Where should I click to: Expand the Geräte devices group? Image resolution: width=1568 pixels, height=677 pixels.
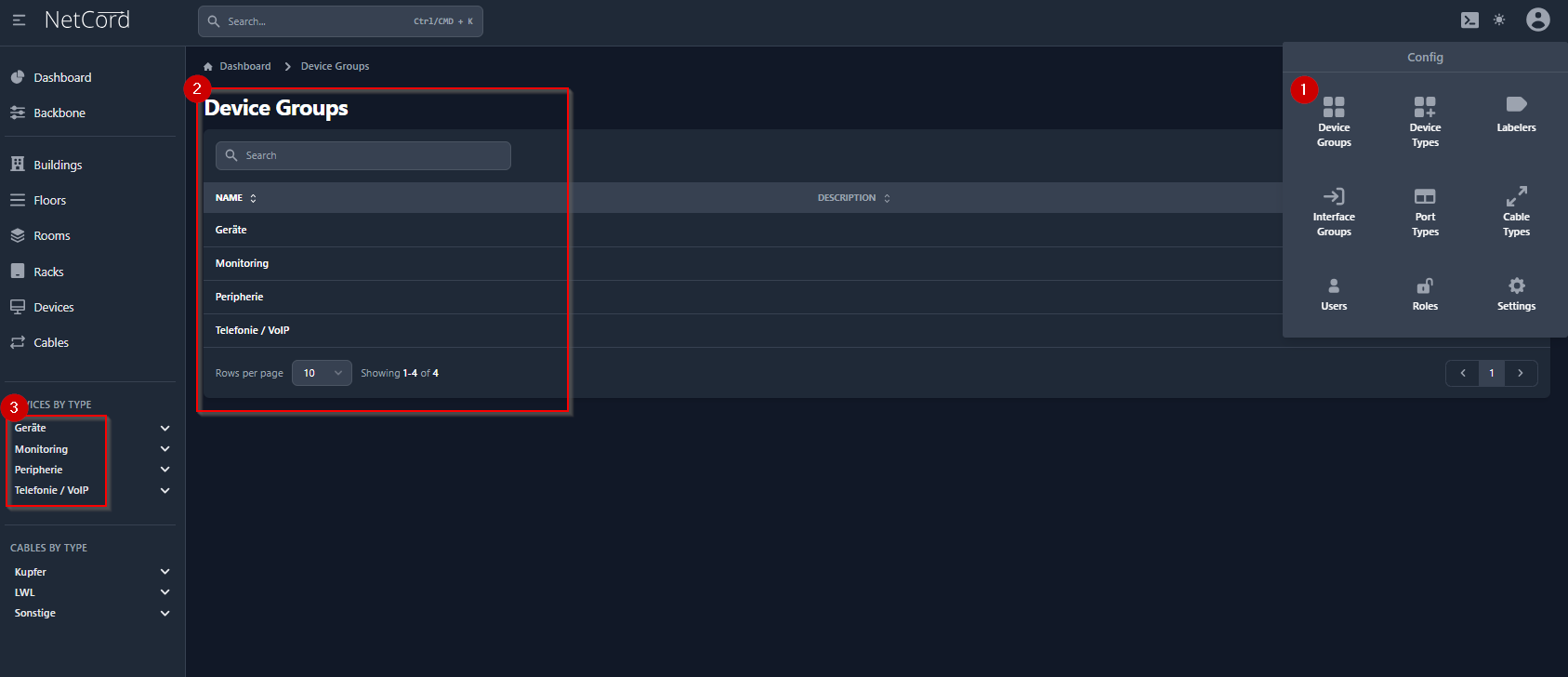pos(165,429)
